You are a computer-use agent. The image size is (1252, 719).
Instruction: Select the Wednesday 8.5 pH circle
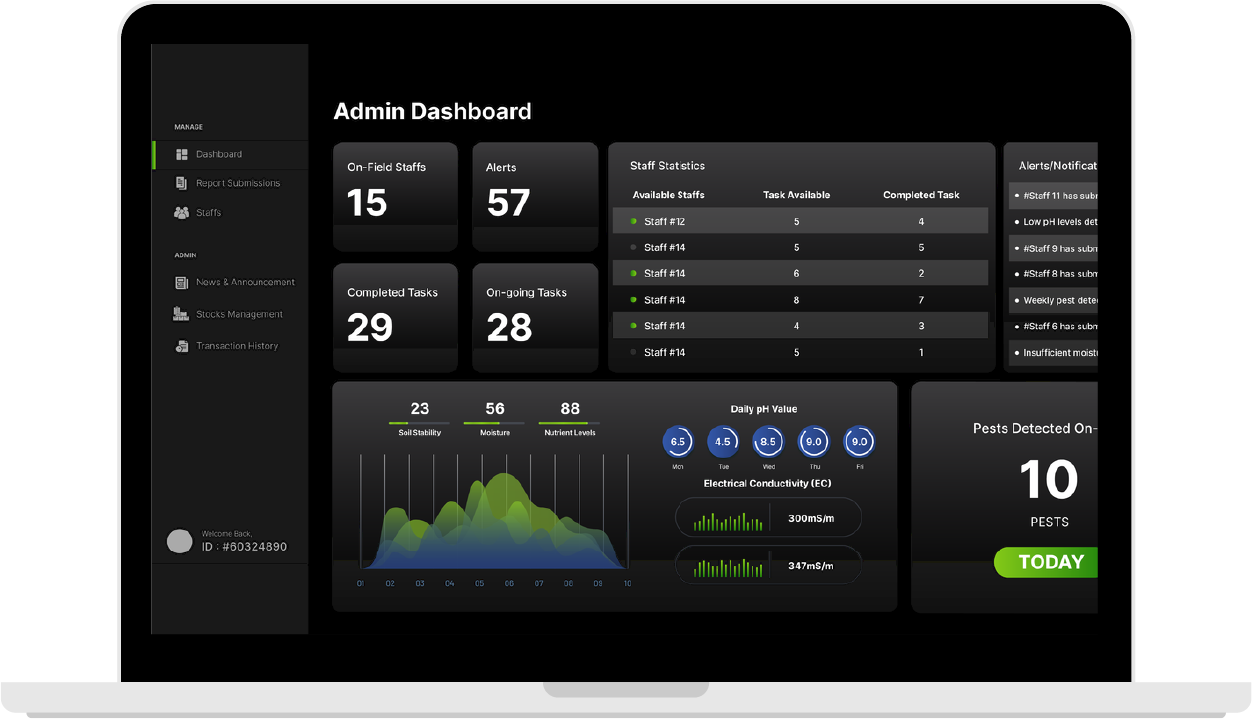[x=768, y=441]
